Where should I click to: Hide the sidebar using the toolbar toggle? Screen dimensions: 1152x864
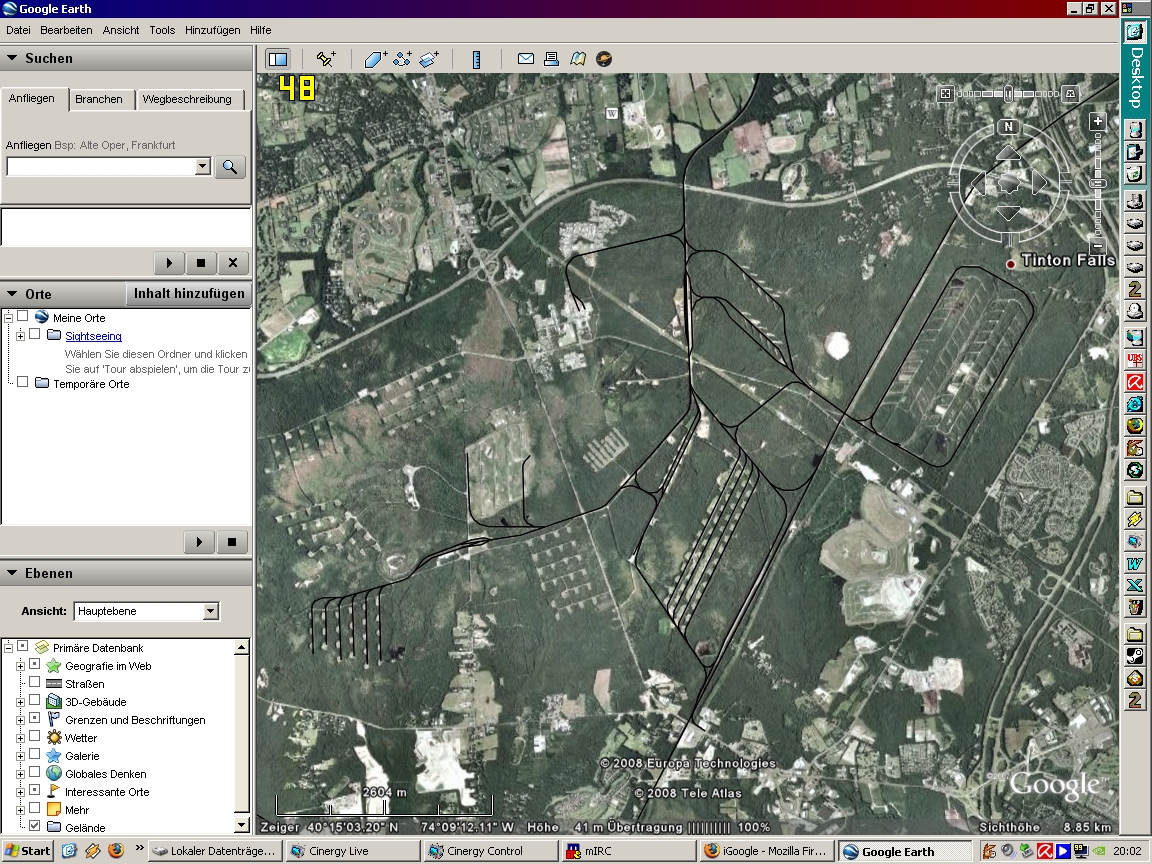[x=278, y=59]
